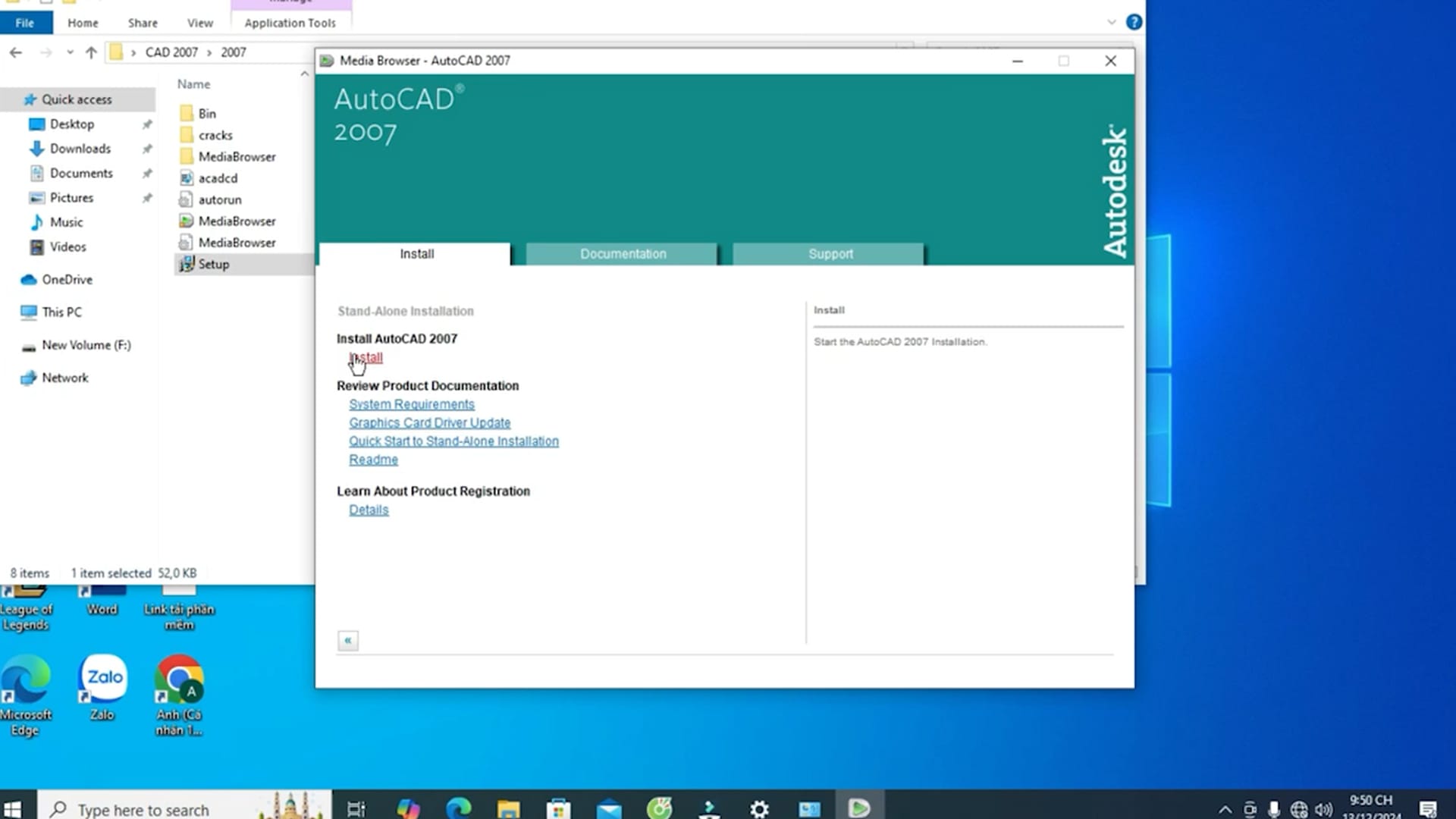The width and height of the screenshot is (1456, 819).
Task: Select the Install tab in Media Browser
Action: pyautogui.click(x=416, y=254)
